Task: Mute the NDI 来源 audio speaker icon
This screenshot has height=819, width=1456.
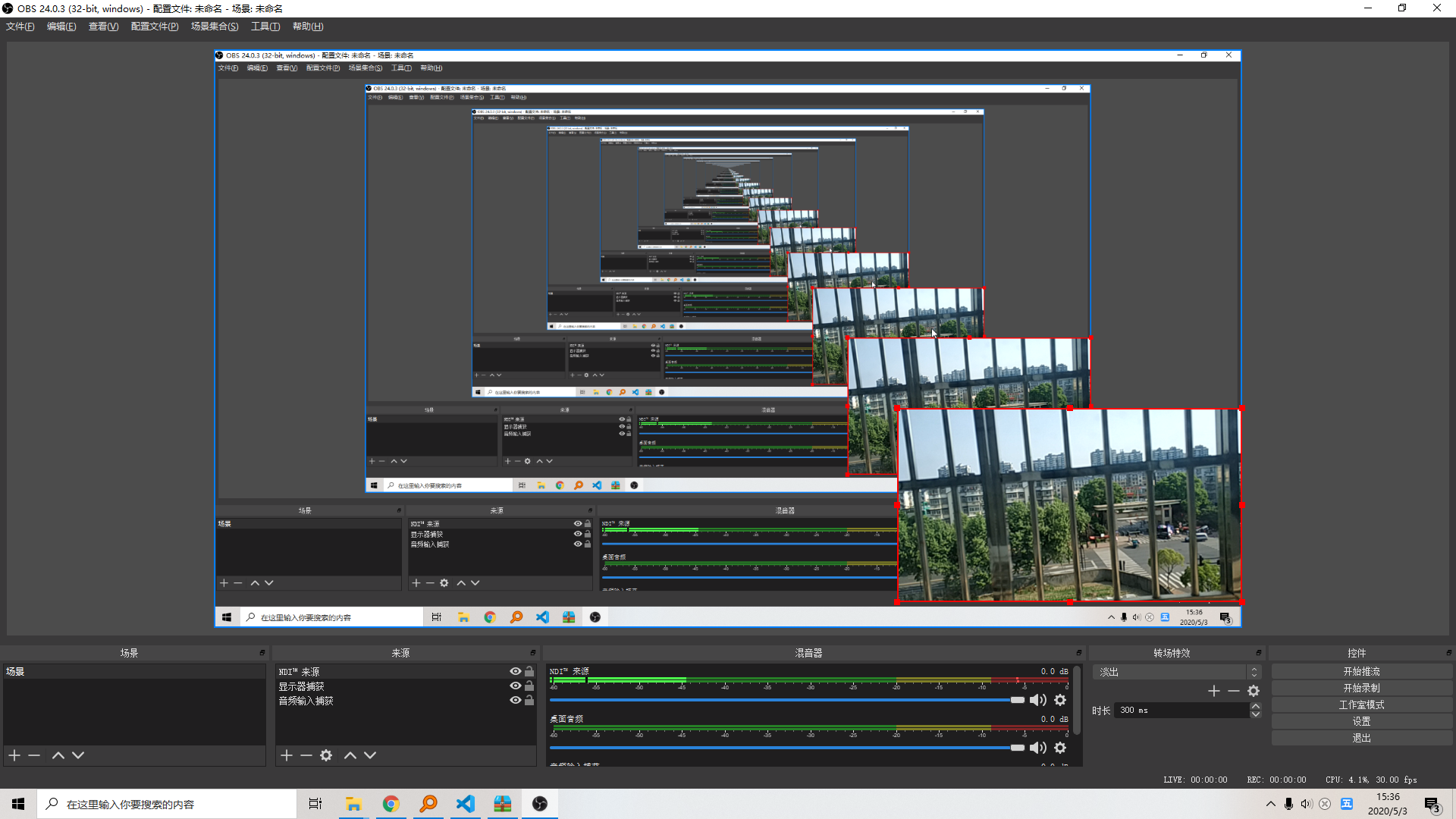Action: (x=1037, y=700)
